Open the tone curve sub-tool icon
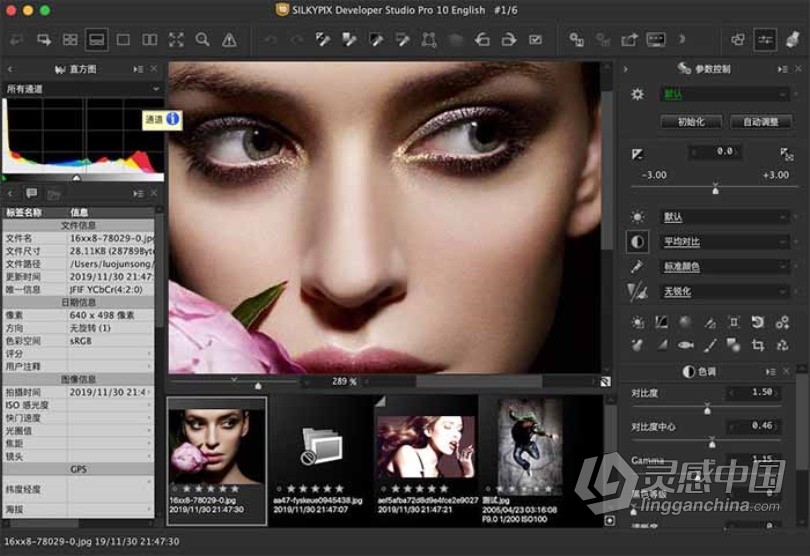This screenshot has height=556, width=810. (x=661, y=322)
